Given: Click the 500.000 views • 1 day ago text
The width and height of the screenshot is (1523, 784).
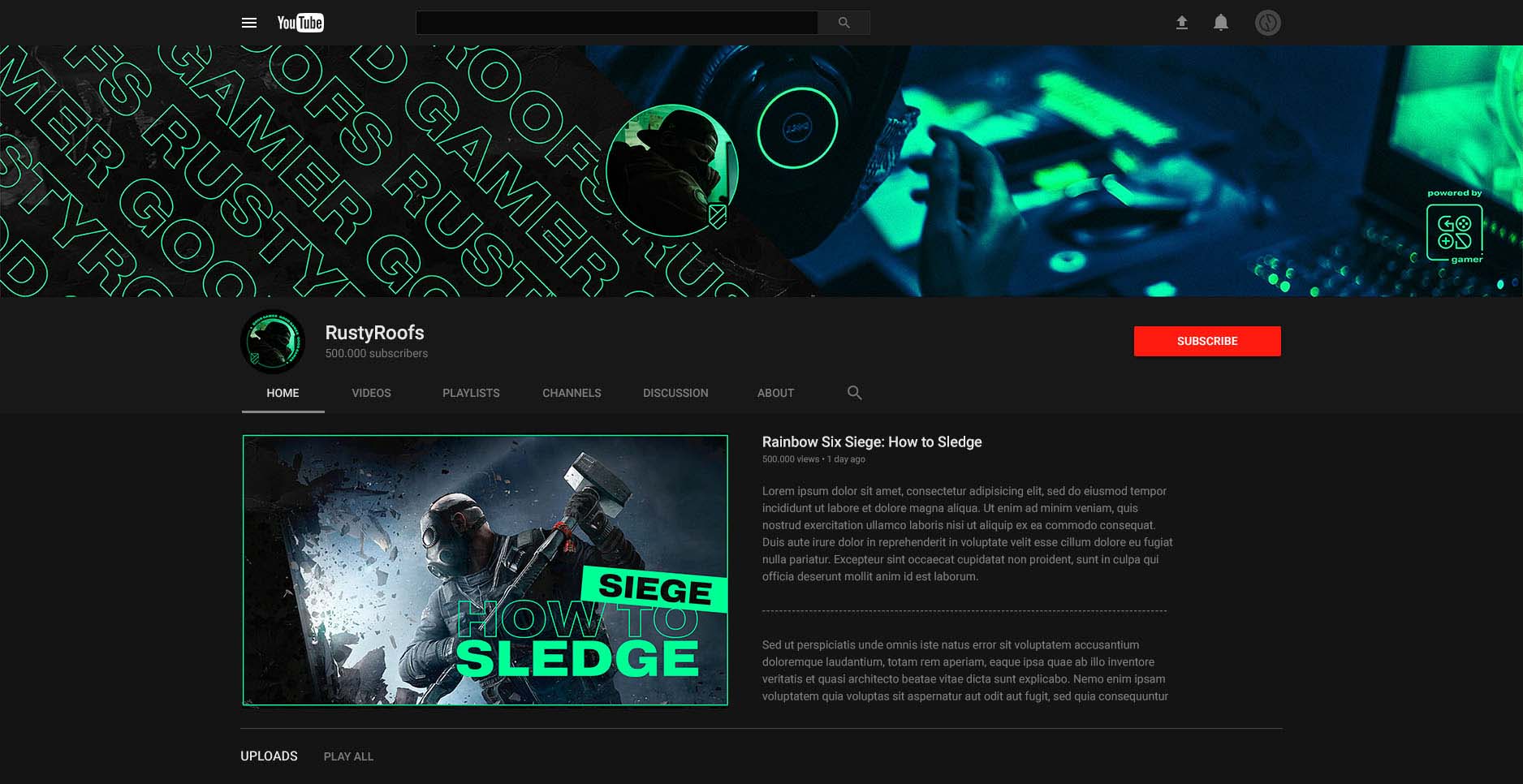Looking at the screenshot, I should pyautogui.click(x=813, y=459).
